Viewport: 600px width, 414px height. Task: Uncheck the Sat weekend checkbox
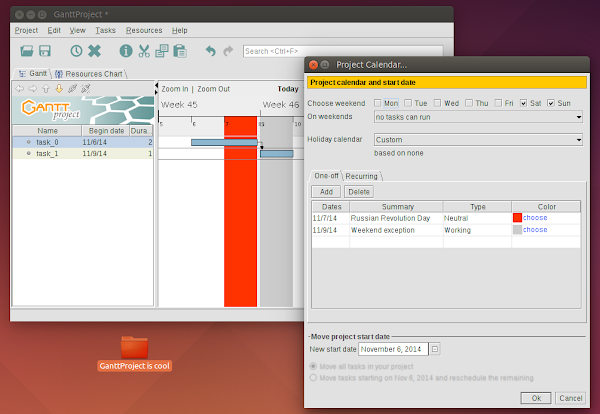(523, 103)
